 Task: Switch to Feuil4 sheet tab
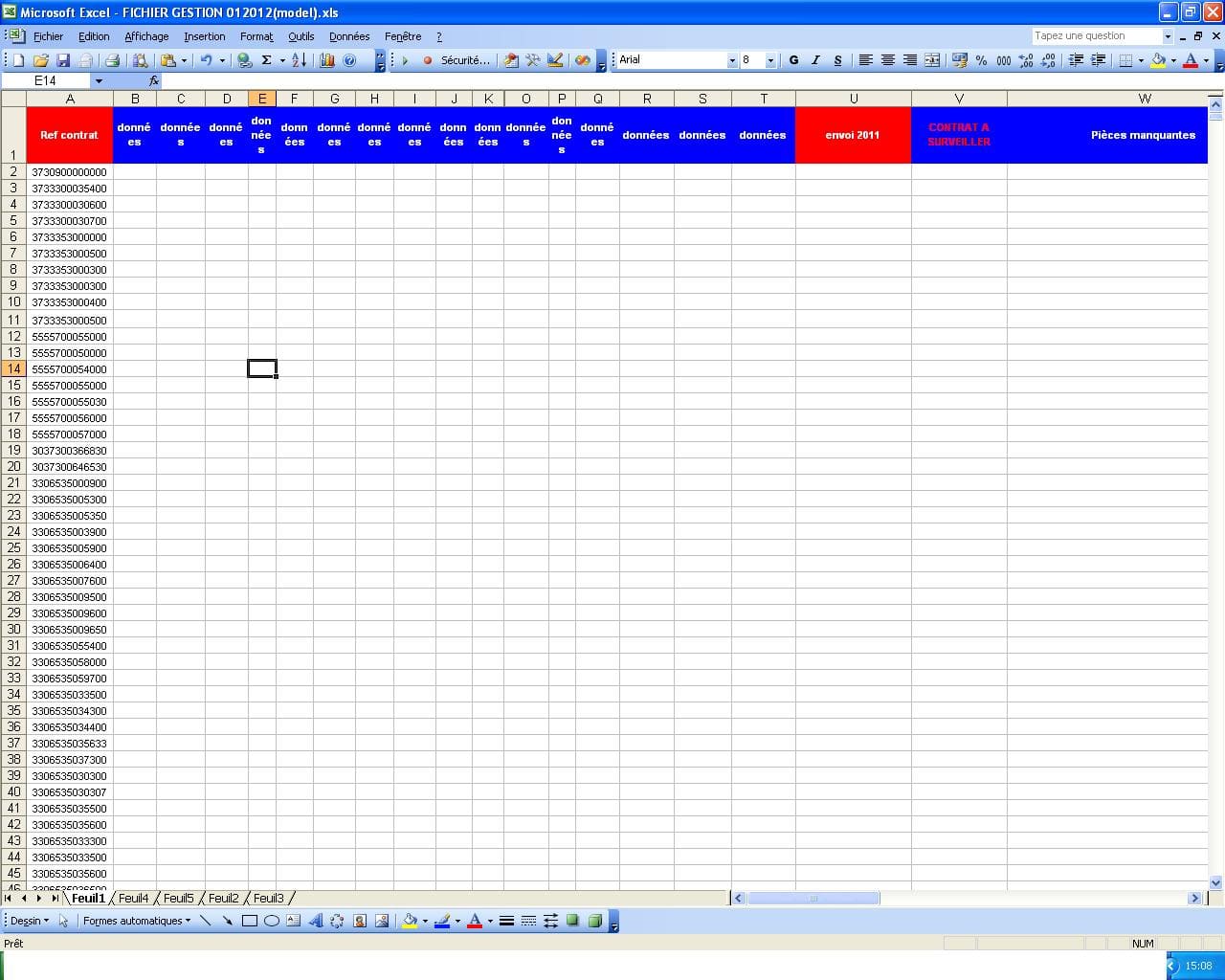point(134,898)
